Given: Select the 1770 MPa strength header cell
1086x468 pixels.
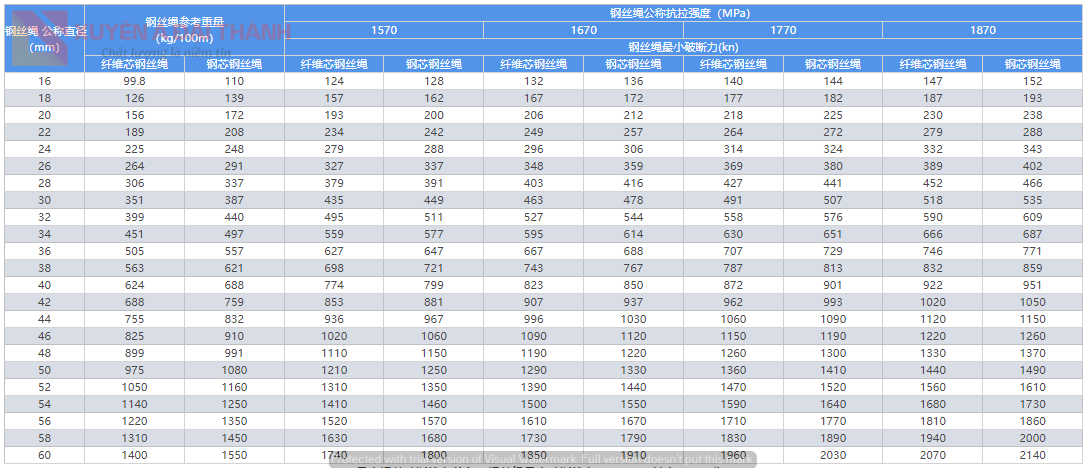Looking at the screenshot, I should pyautogui.click(x=783, y=30).
